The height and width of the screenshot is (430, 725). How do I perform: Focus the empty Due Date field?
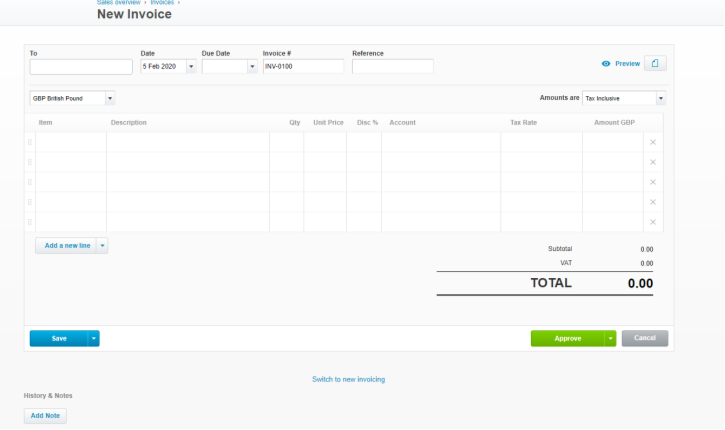(x=224, y=67)
